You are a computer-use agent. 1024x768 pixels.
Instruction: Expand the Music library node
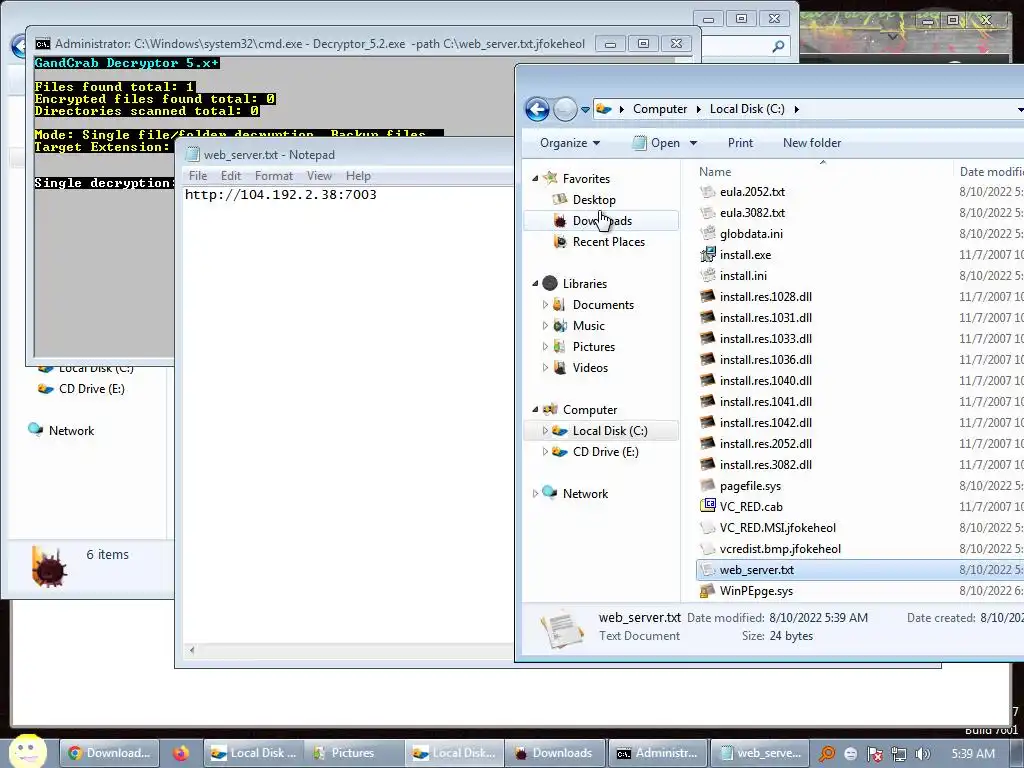(x=545, y=326)
